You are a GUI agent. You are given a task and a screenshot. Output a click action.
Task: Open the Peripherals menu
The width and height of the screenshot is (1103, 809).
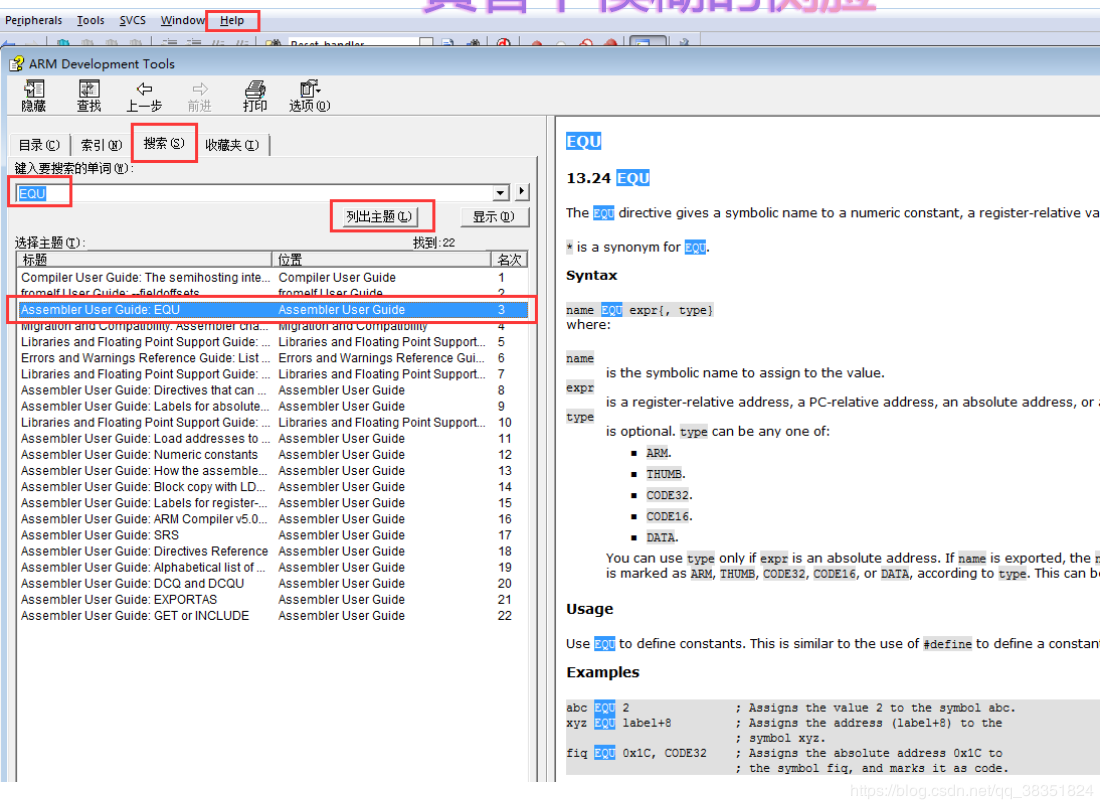(33, 20)
